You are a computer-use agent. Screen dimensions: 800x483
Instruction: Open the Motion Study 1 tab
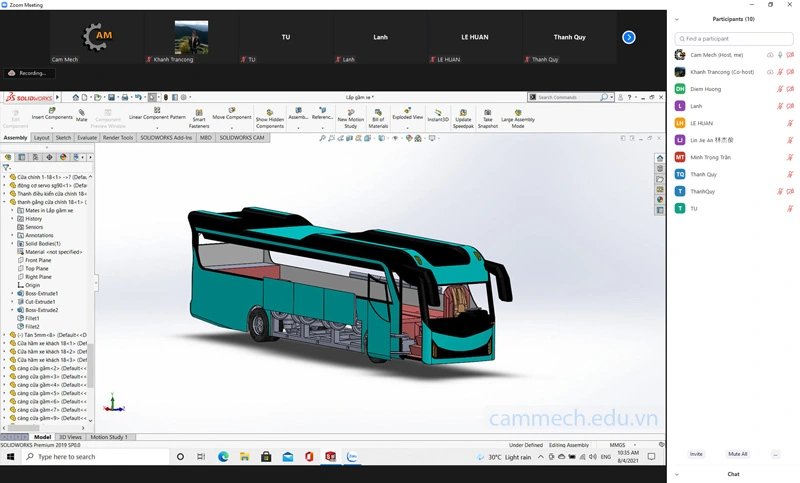coord(109,437)
